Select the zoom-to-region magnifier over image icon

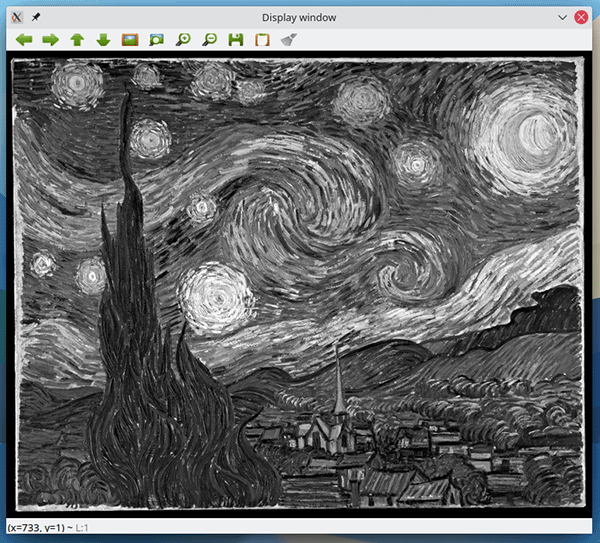(156, 40)
